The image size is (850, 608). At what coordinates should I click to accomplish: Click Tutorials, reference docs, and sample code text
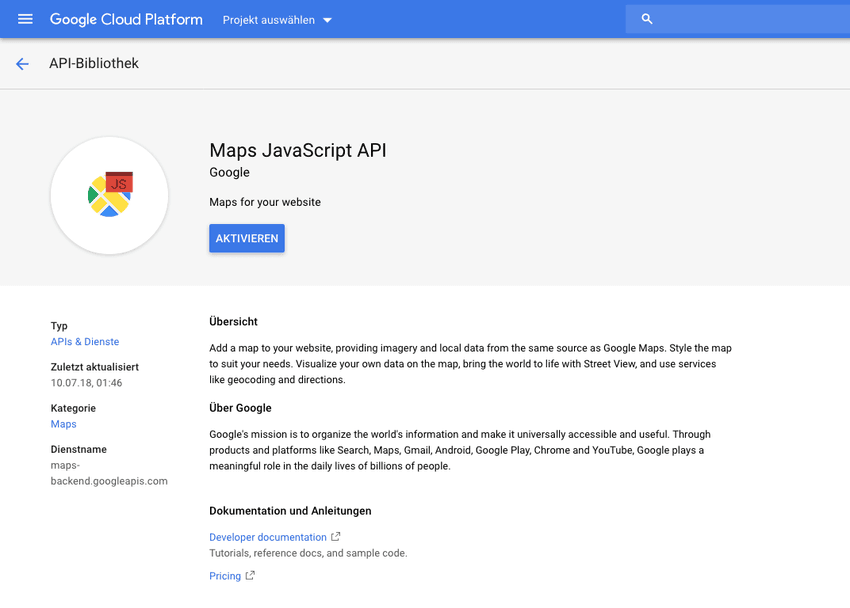(308, 553)
